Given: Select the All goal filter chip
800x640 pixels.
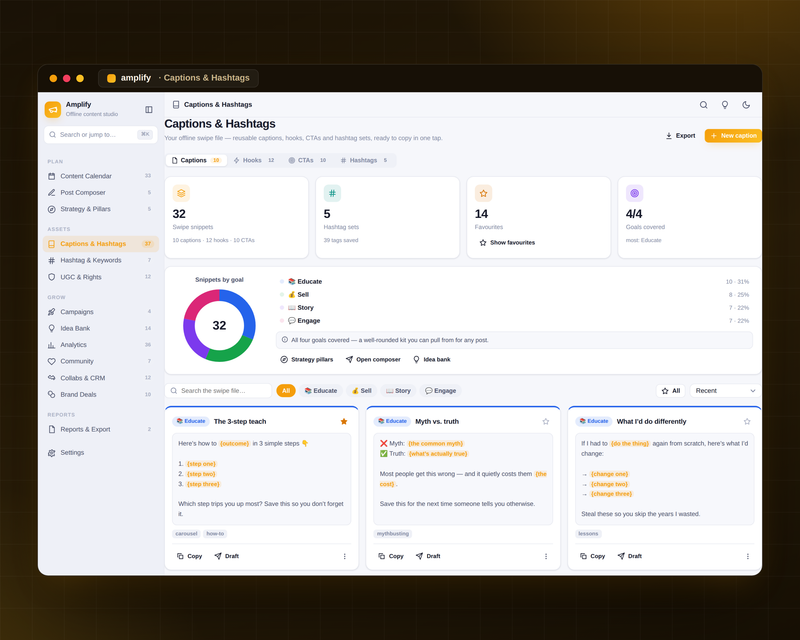Looking at the screenshot, I should [x=286, y=391].
